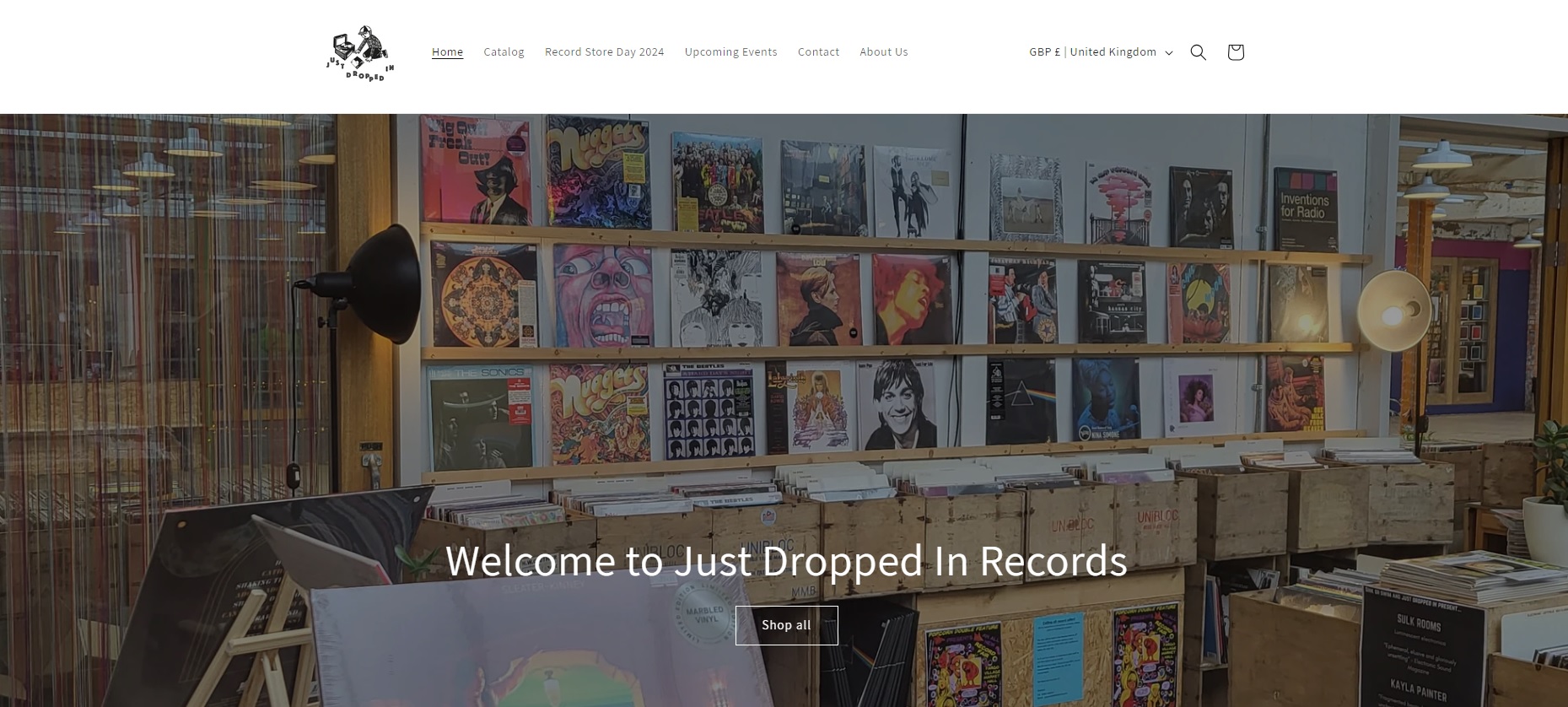Open the Contact page link
The width and height of the screenshot is (1568, 707).
click(818, 52)
